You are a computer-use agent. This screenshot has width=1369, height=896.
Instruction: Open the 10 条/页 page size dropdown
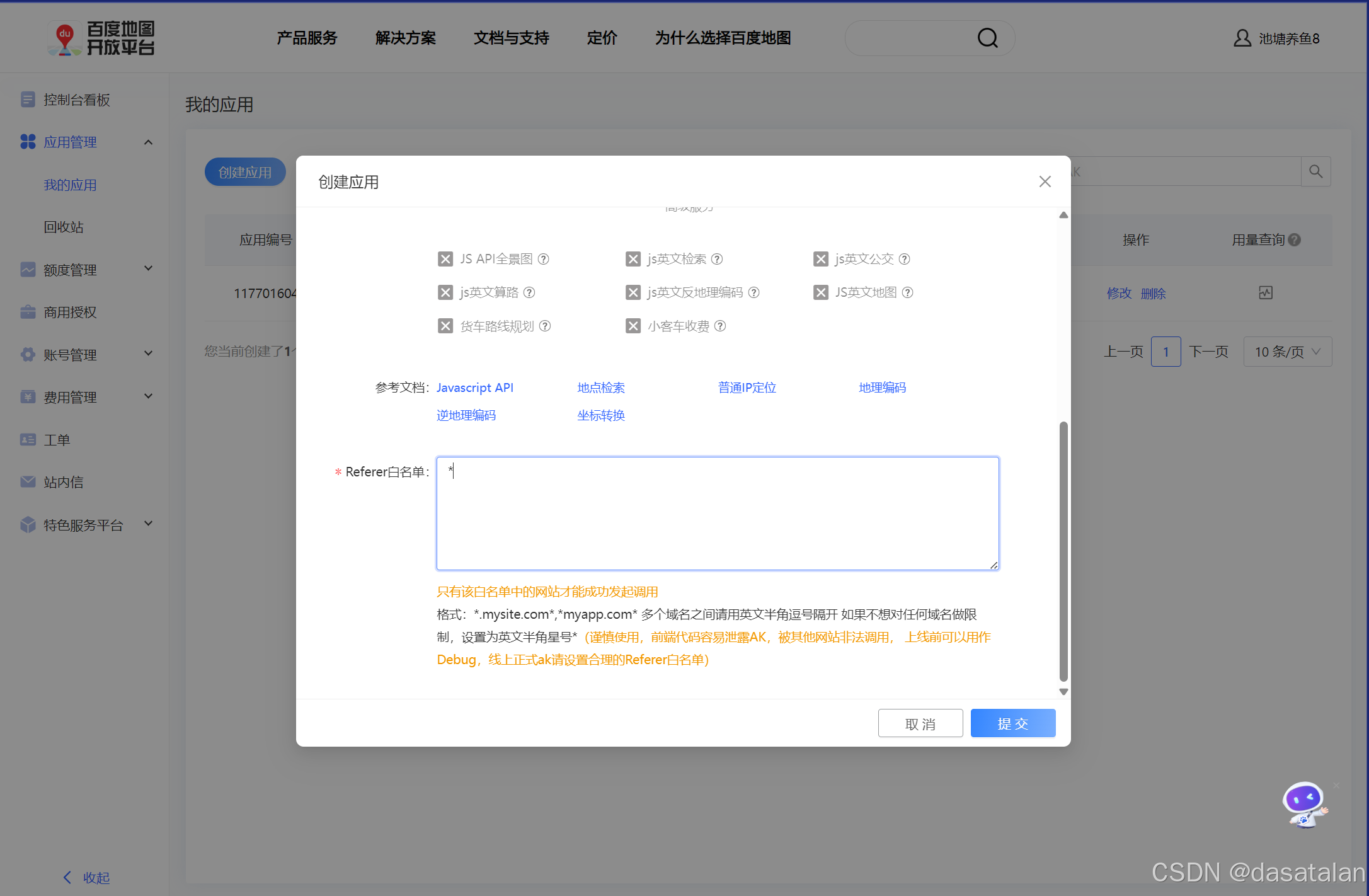1287,352
